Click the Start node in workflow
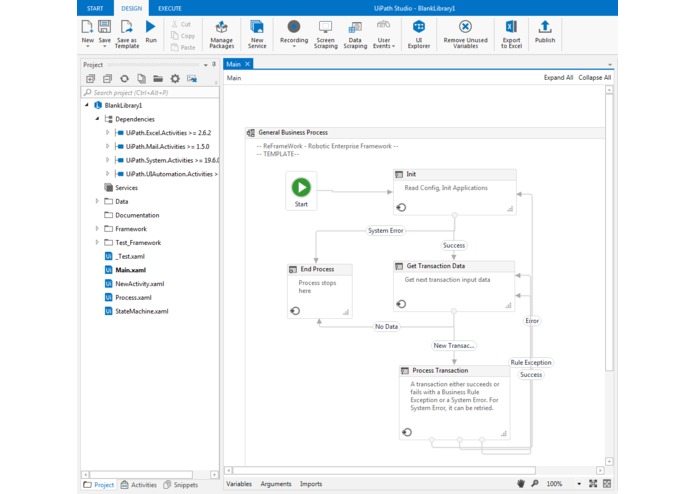This screenshot has height=494, width=695. tap(301, 191)
